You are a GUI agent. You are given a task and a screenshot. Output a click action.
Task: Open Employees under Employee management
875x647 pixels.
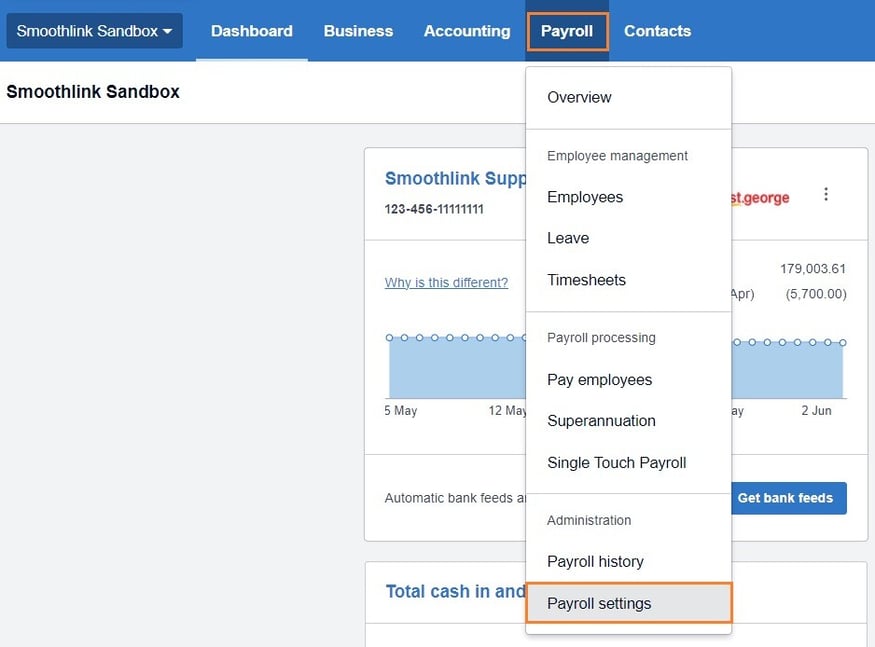click(584, 197)
